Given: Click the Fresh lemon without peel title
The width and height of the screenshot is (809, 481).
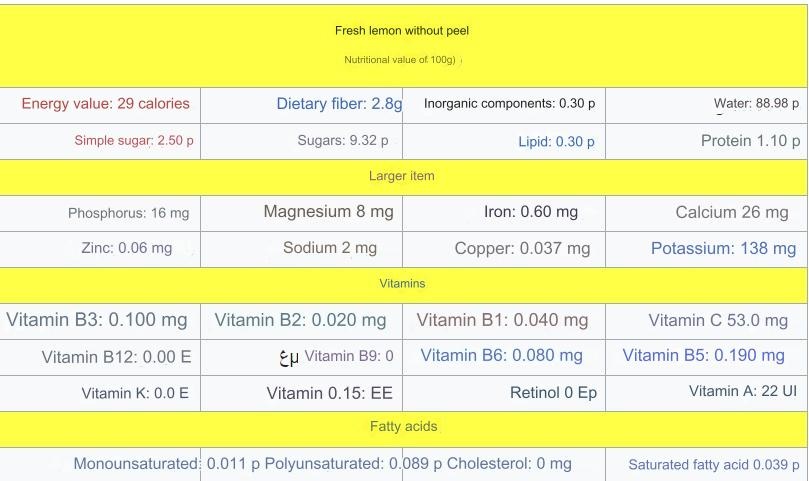Looking at the screenshot, I should [x=402, y=31].
